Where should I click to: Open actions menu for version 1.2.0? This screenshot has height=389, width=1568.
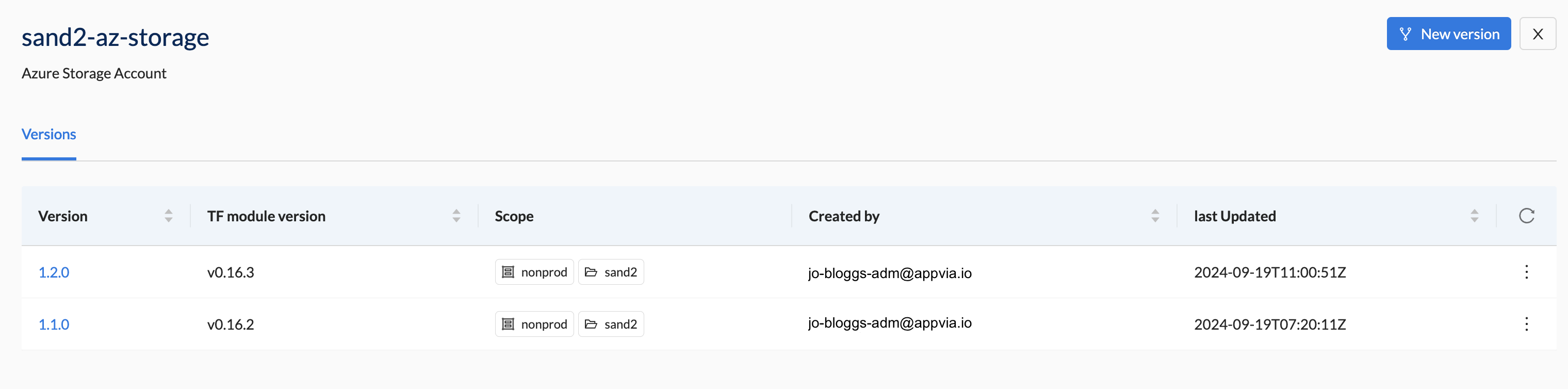pyautogui.click(x=1527, y=272)
